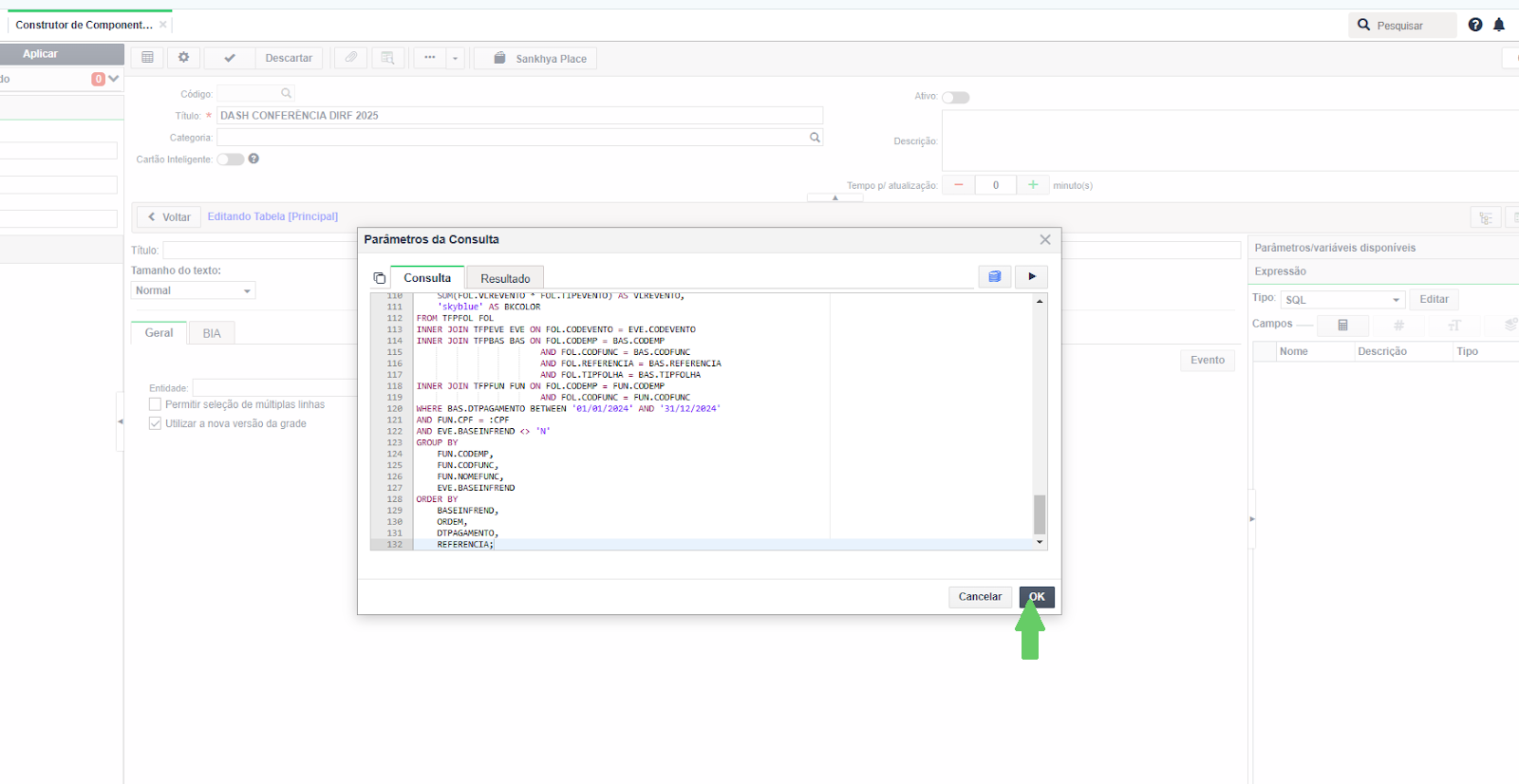Viewport: 1519px width, 784px height.
Task: Click the left panel collapse arrow handle
Action: point(121,421)
